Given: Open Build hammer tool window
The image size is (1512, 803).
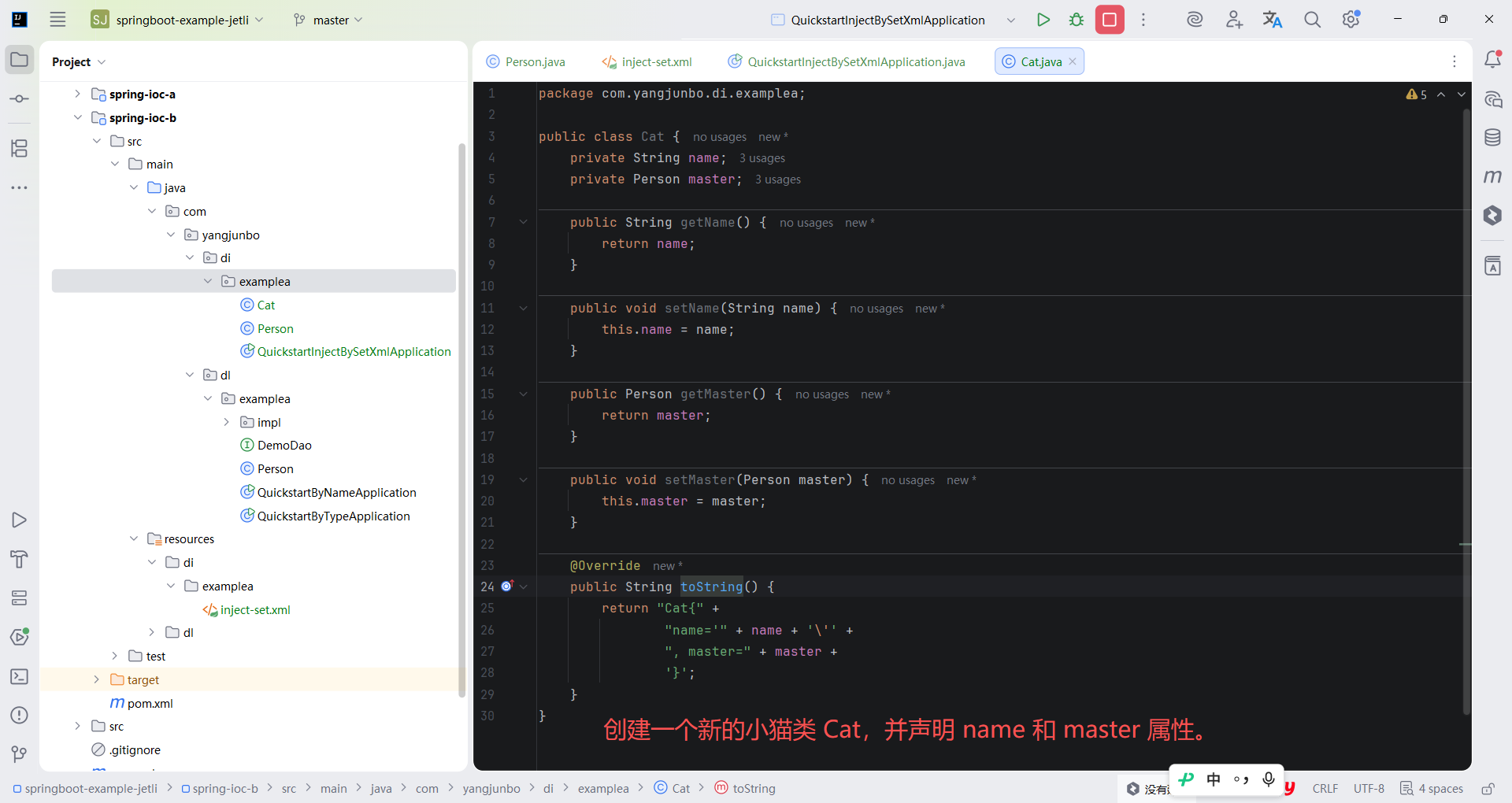Looking at the screenshot, I should [x=20, y=559].
